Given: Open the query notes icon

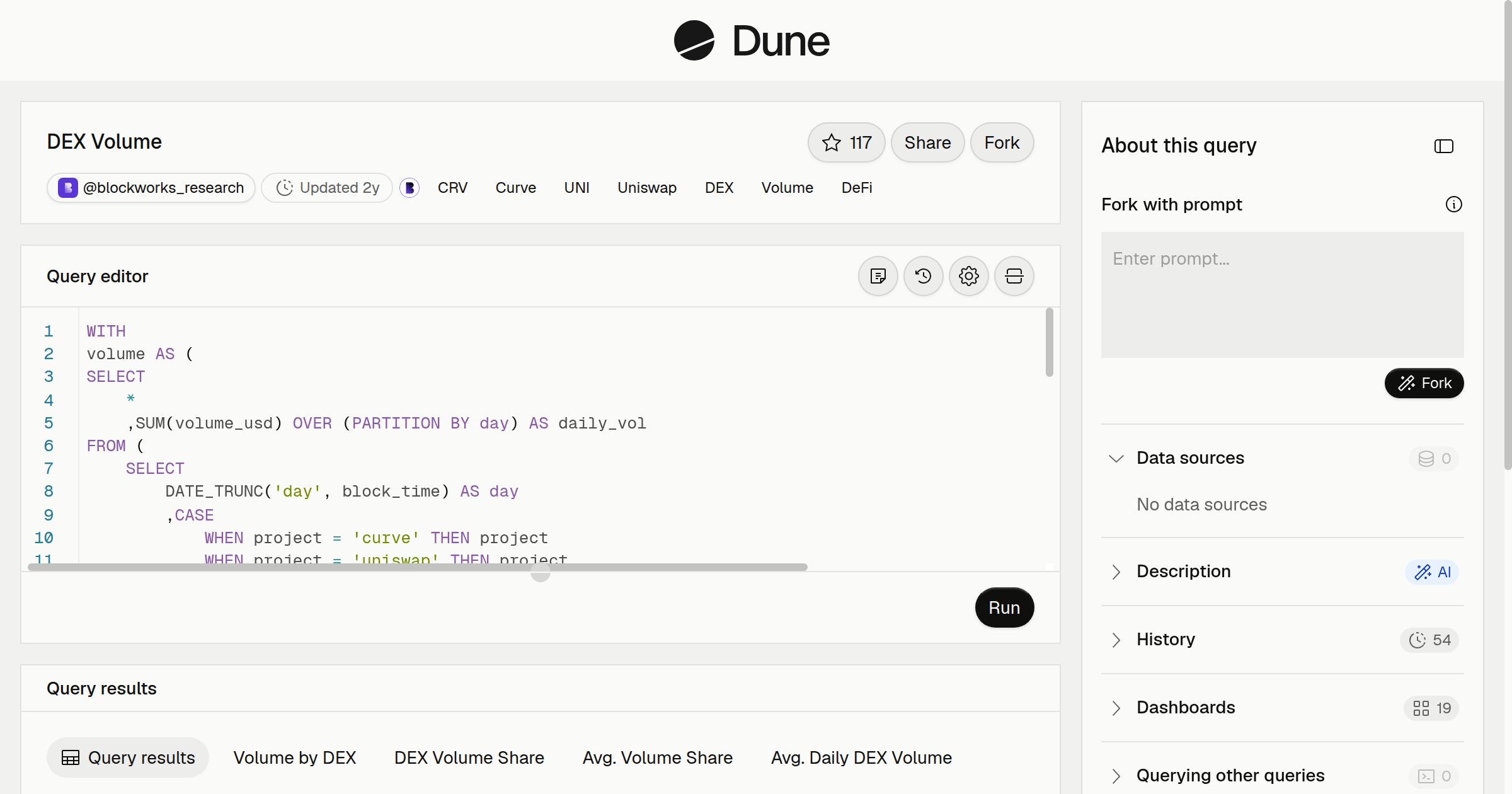Looking at the screenshot, I should pyautogui.click(x=878, y=276).
